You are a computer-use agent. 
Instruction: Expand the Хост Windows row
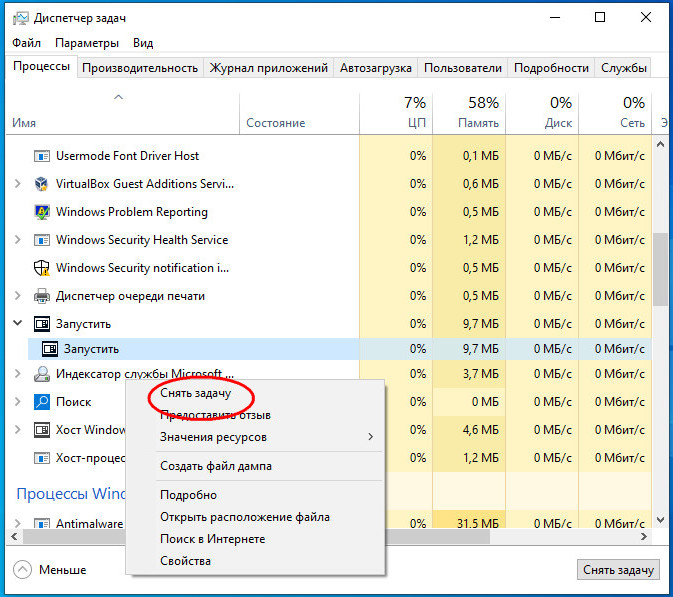(18, 430)
